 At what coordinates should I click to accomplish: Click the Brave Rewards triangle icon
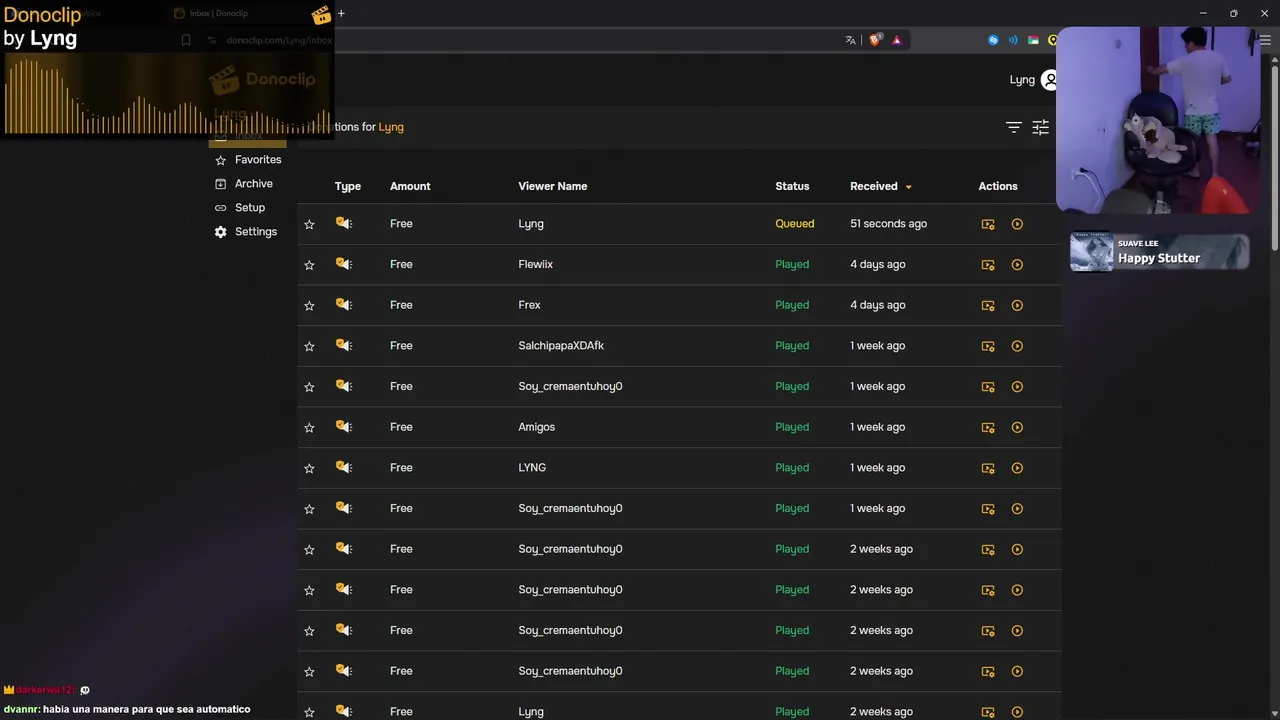pos(897,40)
